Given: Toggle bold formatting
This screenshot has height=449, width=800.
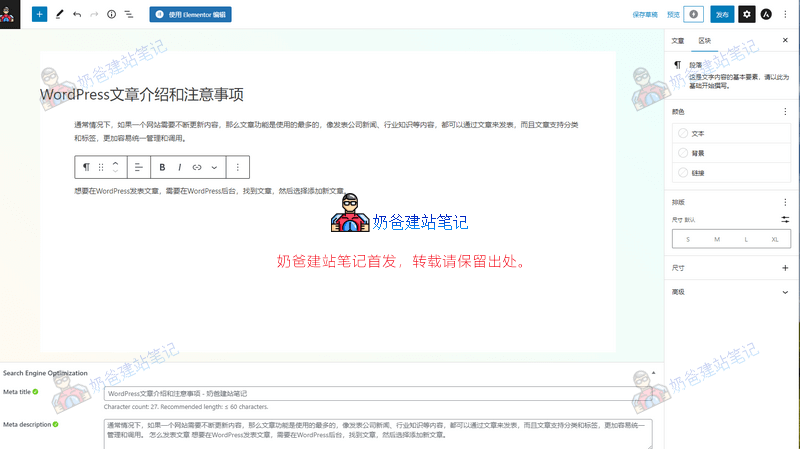Looking at the screenshot, I should click(x=162, y=167).
